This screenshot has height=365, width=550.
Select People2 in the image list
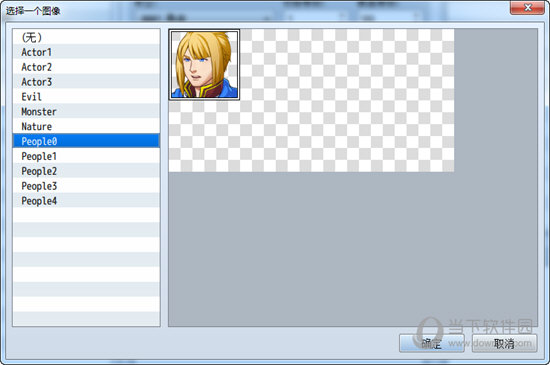(x=86, y=171)
